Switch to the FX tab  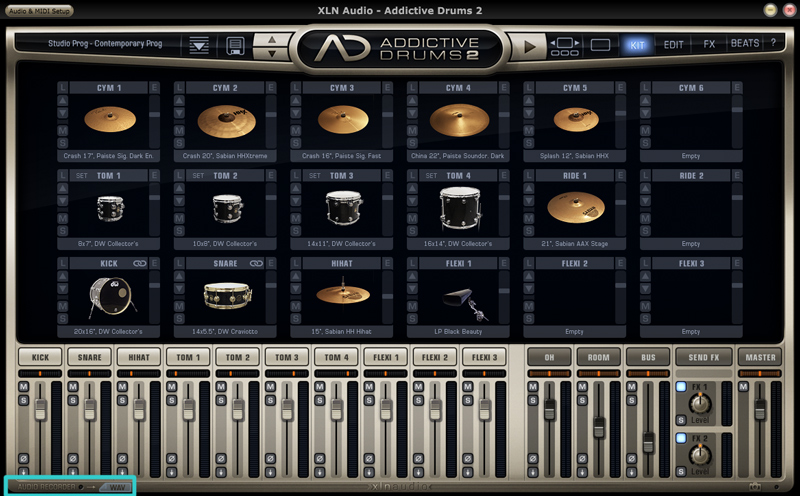pos(709,44)
